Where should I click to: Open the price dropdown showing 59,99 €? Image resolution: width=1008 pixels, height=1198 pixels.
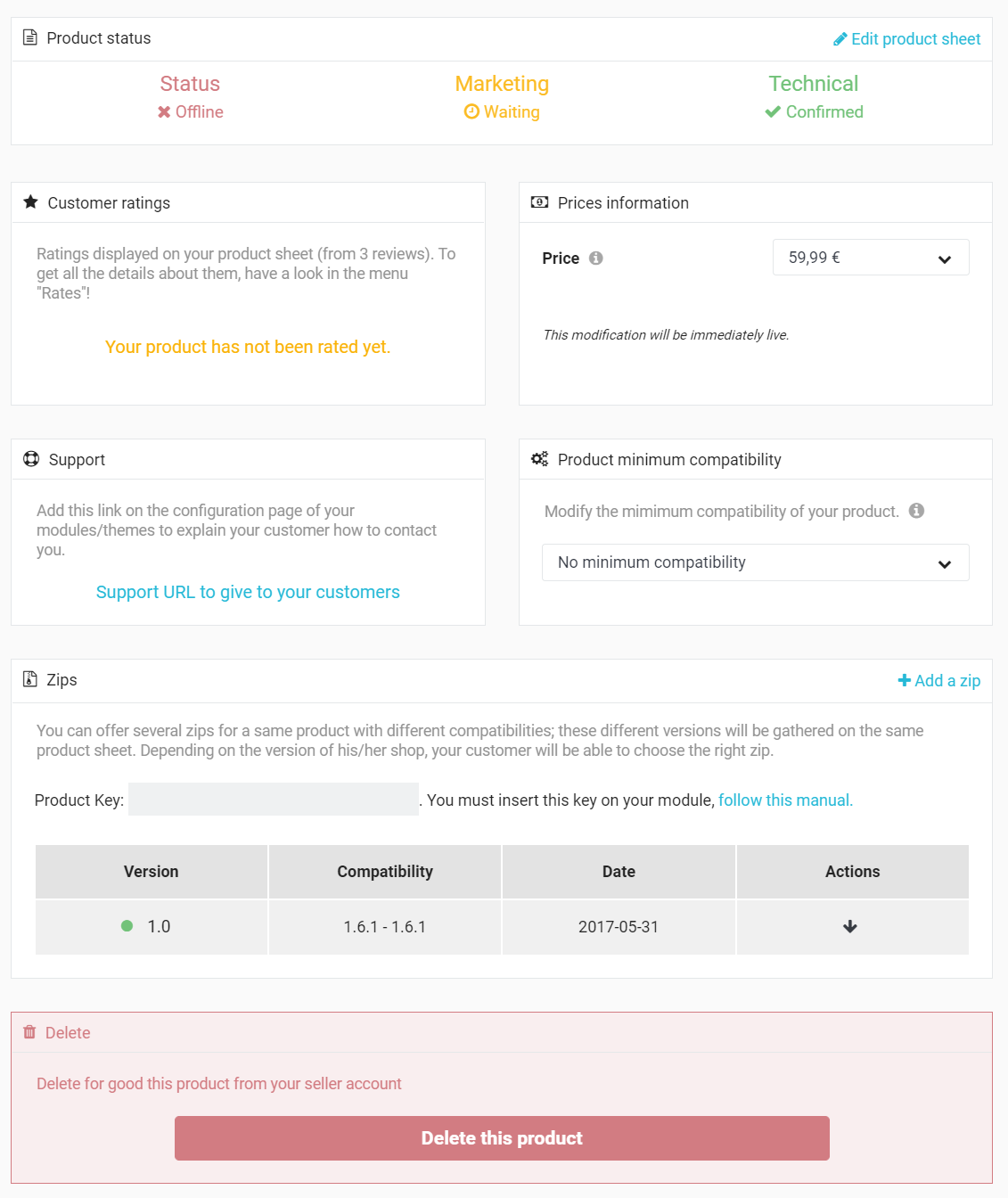[870, 258]
